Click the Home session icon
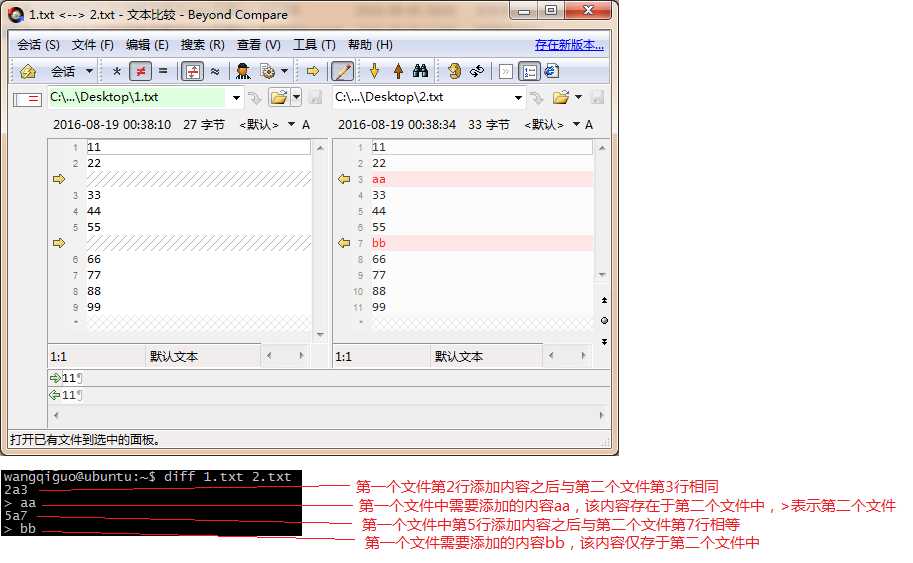The image size is (913, 563). click(x=27, y=71)
